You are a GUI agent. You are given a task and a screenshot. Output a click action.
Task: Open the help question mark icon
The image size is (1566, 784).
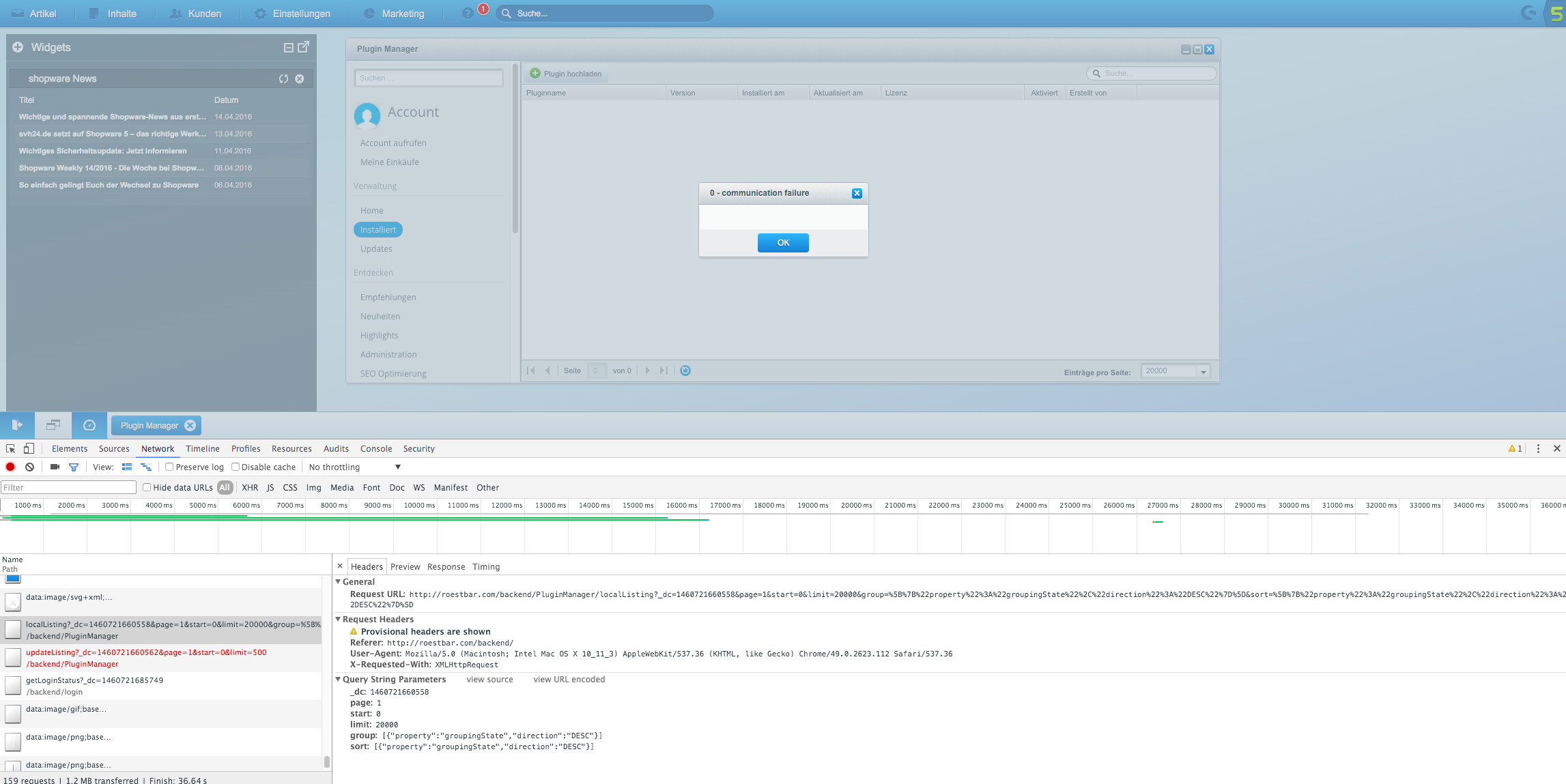[x=468, y=13]
